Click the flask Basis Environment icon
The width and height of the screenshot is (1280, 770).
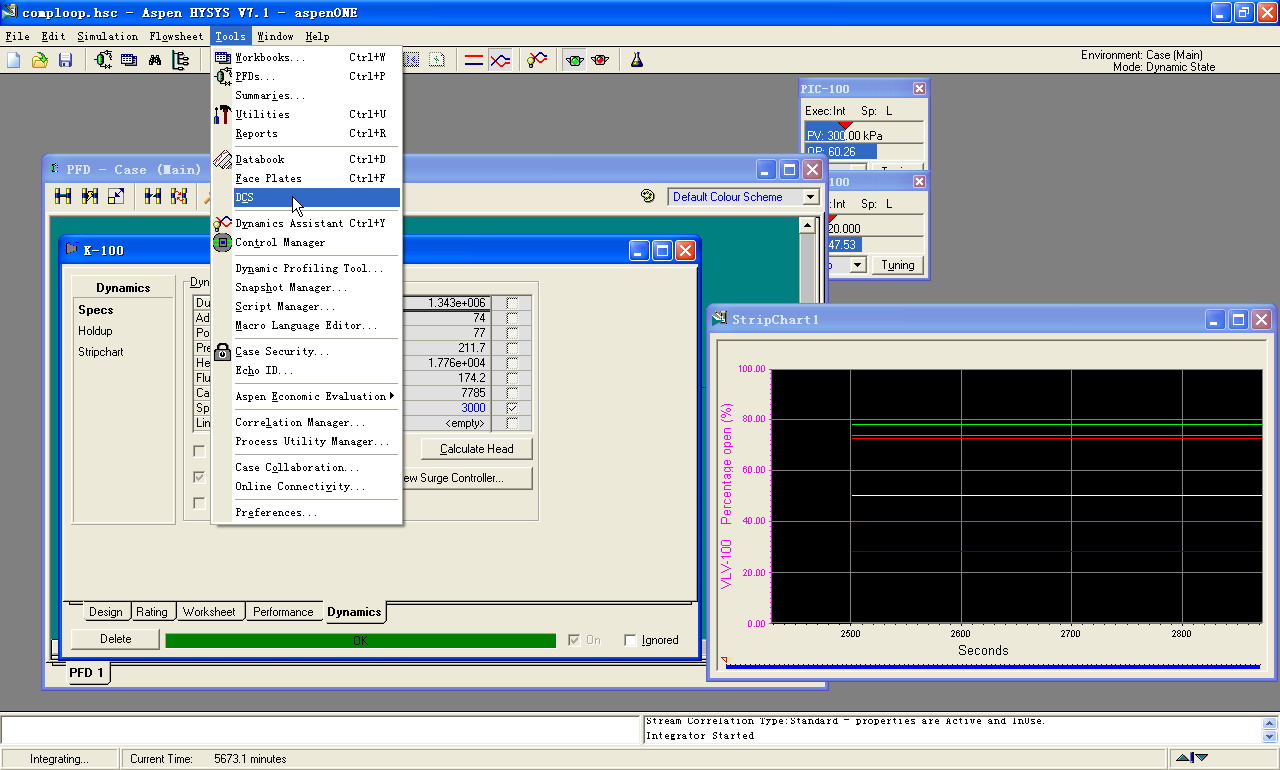(x=637, y=60)
